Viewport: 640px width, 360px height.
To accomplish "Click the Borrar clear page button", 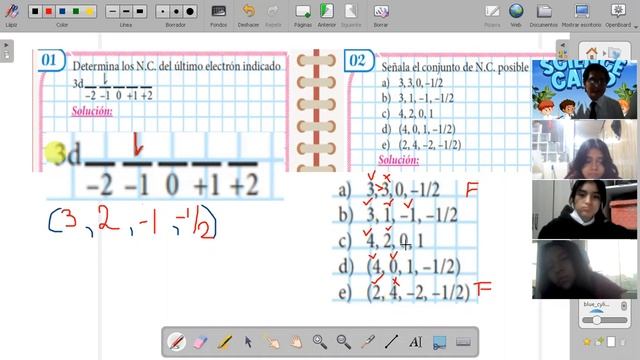I will [x=381, y=15].
